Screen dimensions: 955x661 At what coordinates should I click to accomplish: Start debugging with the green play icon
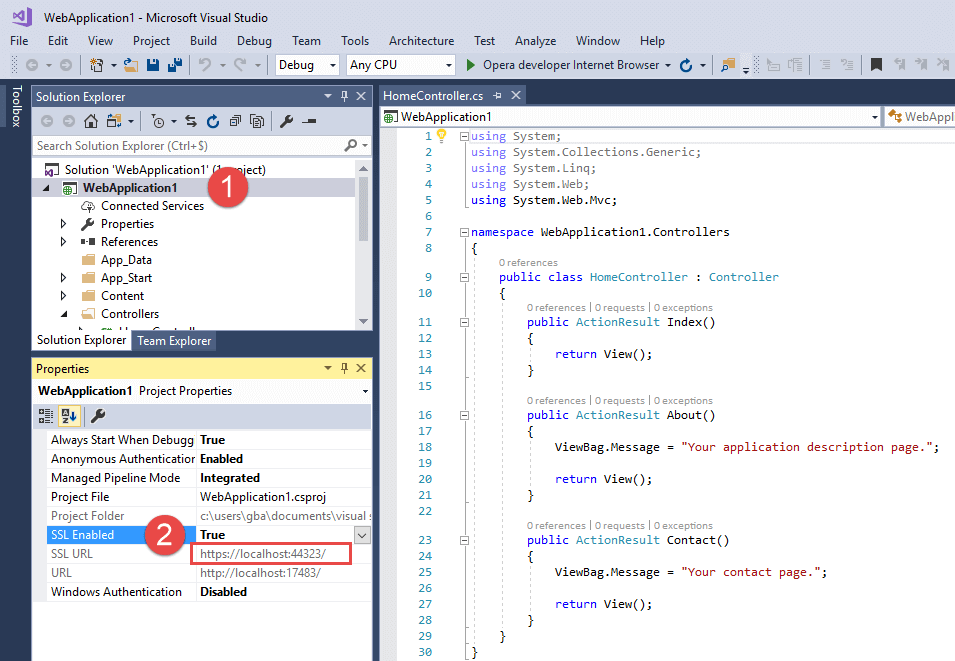pyautogui.click(x=470, y=65)
